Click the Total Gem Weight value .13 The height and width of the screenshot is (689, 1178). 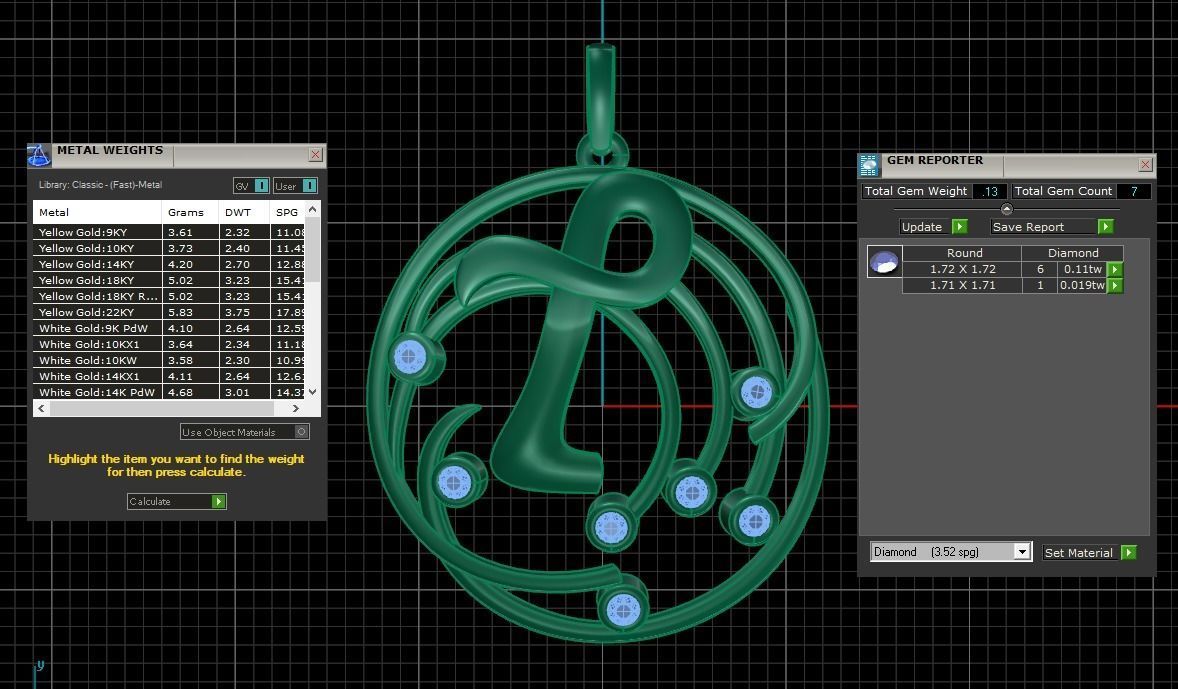[989, 192]
